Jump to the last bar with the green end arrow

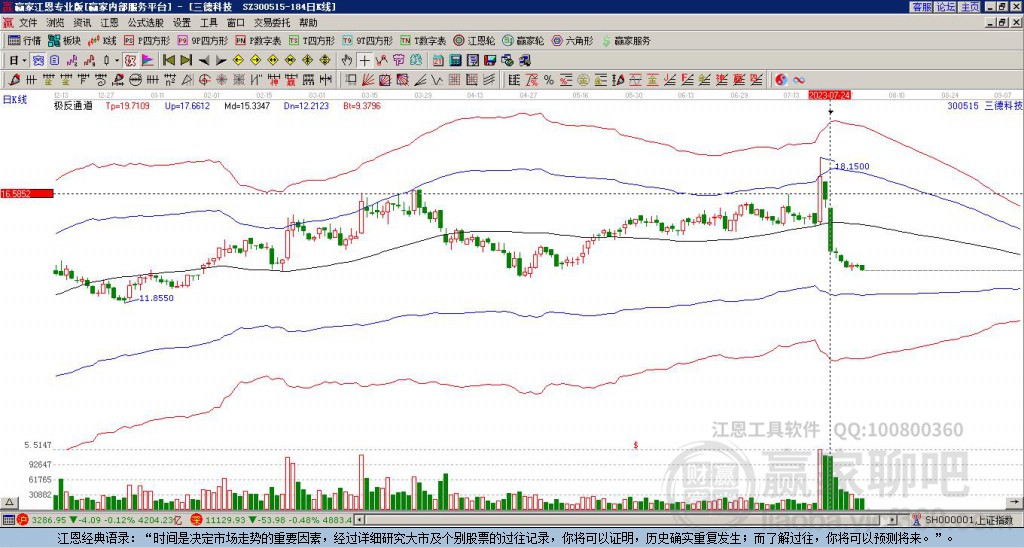[186, 61]
